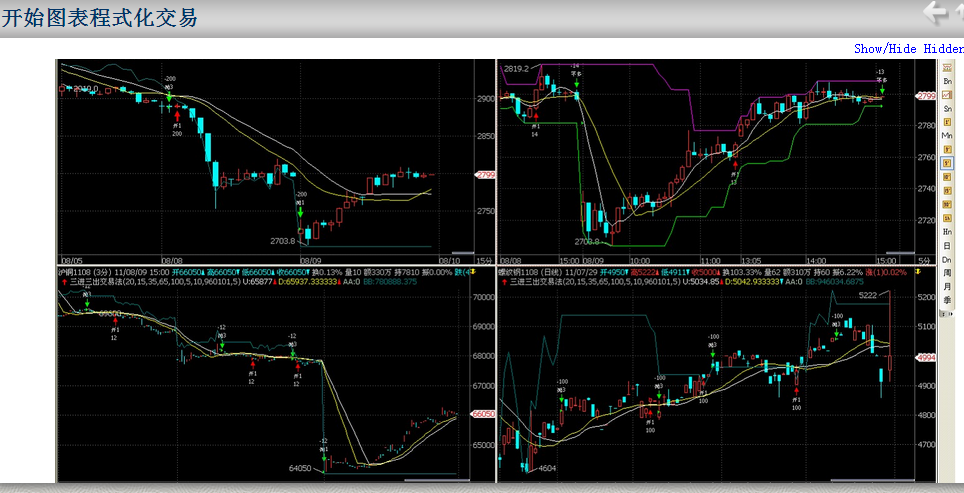Click the 4604 low label on the 螺纹钢 chart
This screenshot has height=493, width=964.
coord(547,468)
